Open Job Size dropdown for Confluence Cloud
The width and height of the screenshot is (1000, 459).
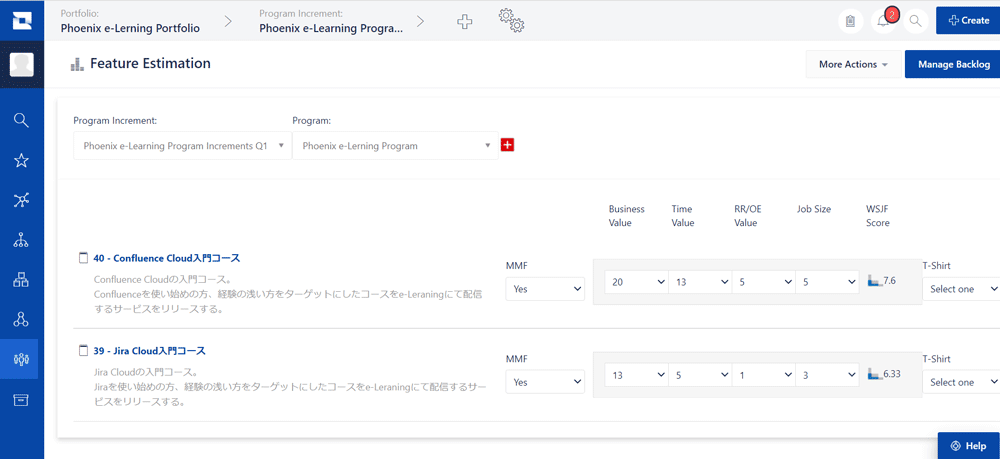click(x=827, y=282)
